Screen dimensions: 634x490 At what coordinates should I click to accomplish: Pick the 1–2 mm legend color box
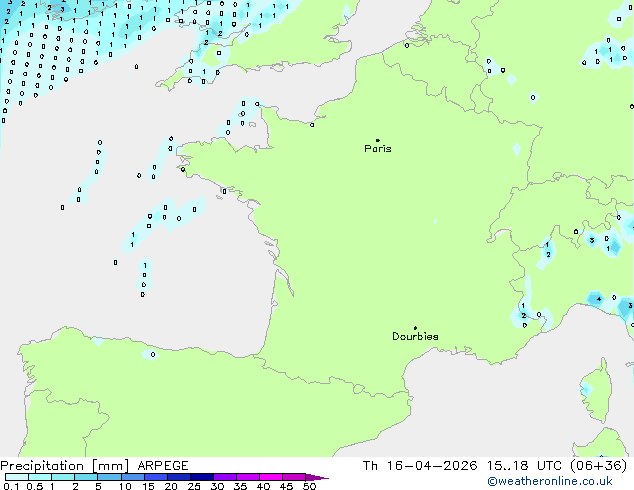[x=63, y=477]
